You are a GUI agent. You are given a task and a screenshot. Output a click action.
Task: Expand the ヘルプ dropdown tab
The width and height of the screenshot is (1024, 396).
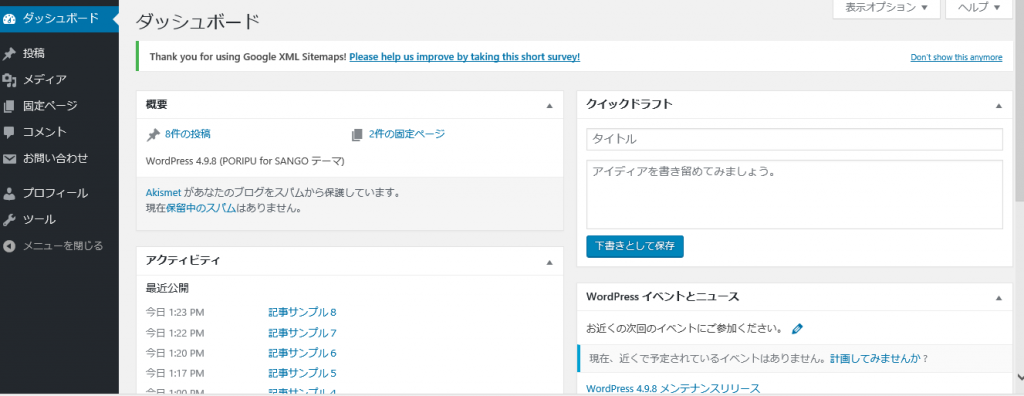tap(979, 8)
